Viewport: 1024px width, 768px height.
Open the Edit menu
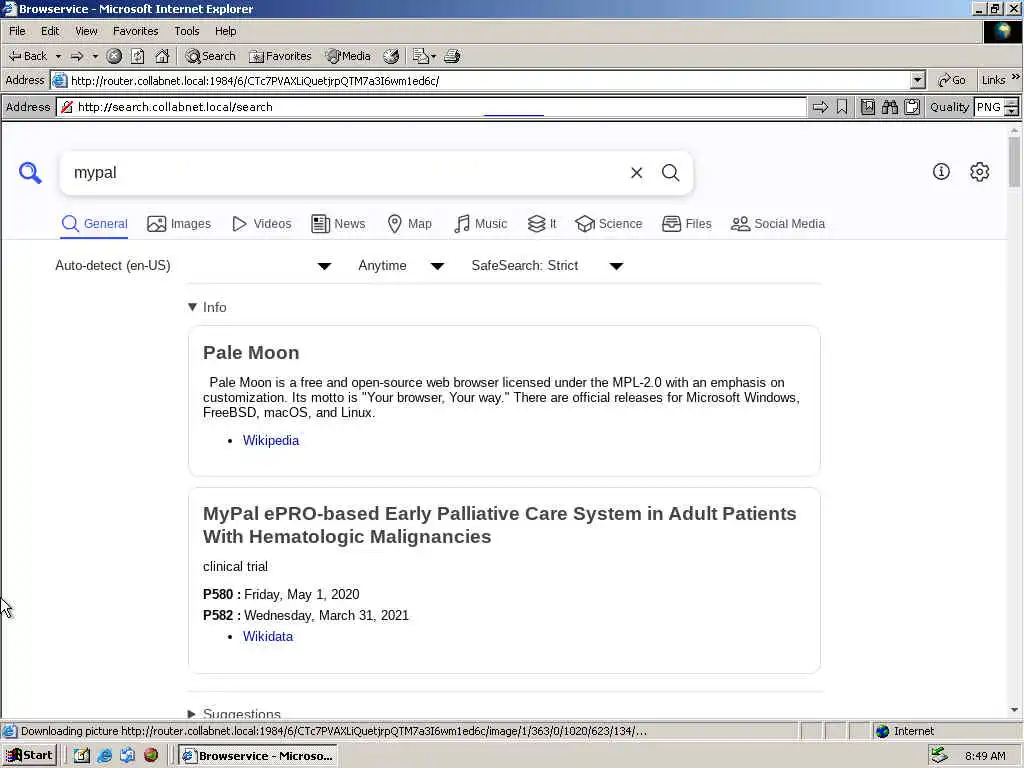point(50,31)
